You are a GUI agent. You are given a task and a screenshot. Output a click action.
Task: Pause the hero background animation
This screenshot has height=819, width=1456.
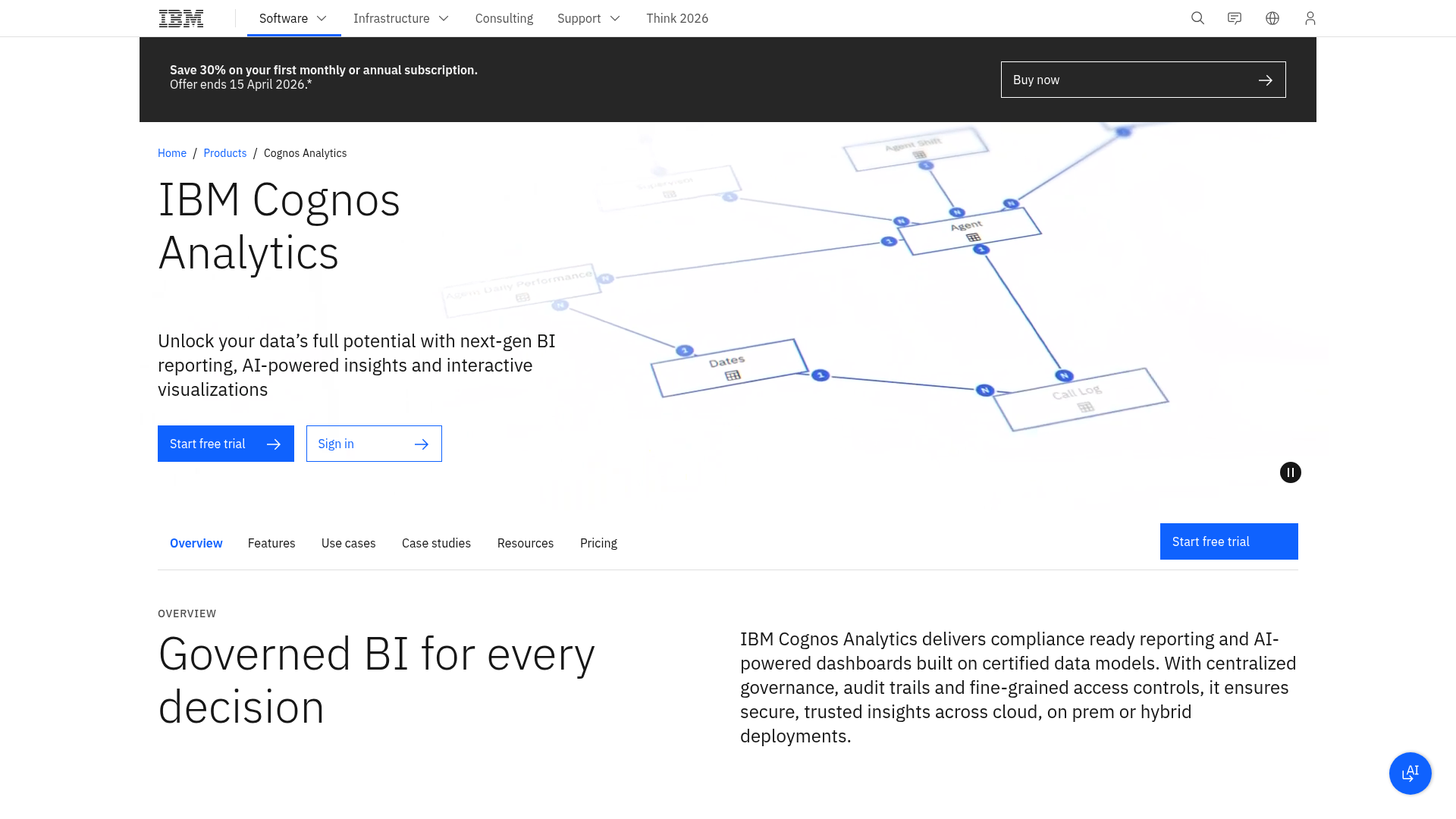1290,472
